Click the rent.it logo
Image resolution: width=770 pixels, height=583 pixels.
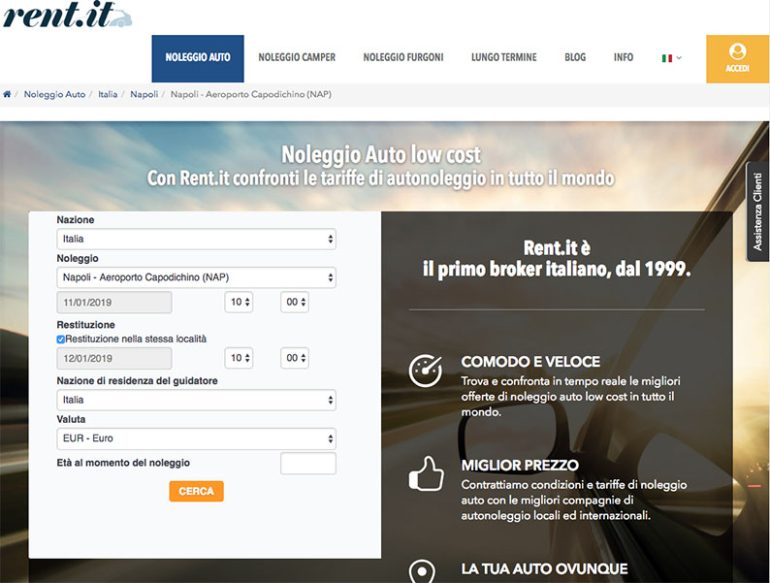(x=67, y=14)
